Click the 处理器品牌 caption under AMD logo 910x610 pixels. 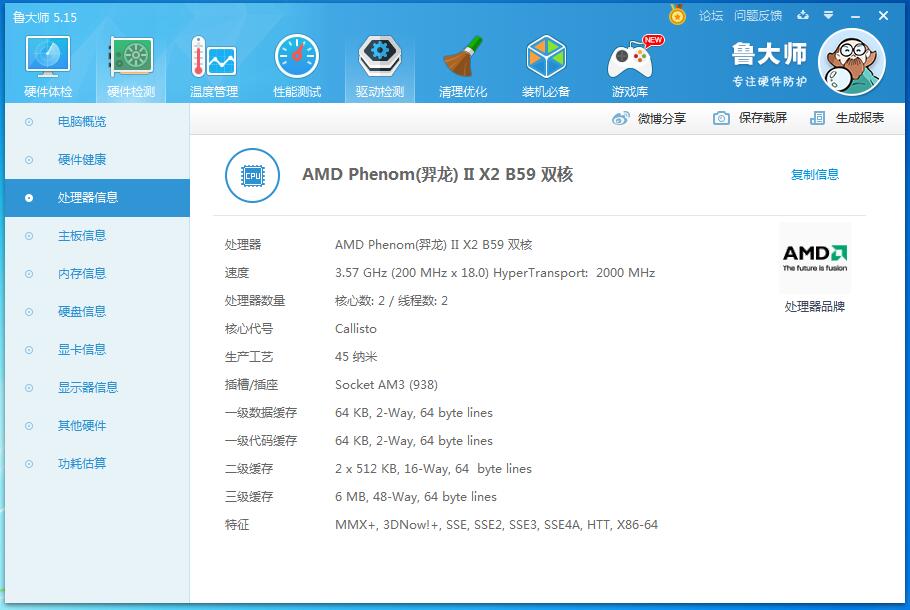815,306
